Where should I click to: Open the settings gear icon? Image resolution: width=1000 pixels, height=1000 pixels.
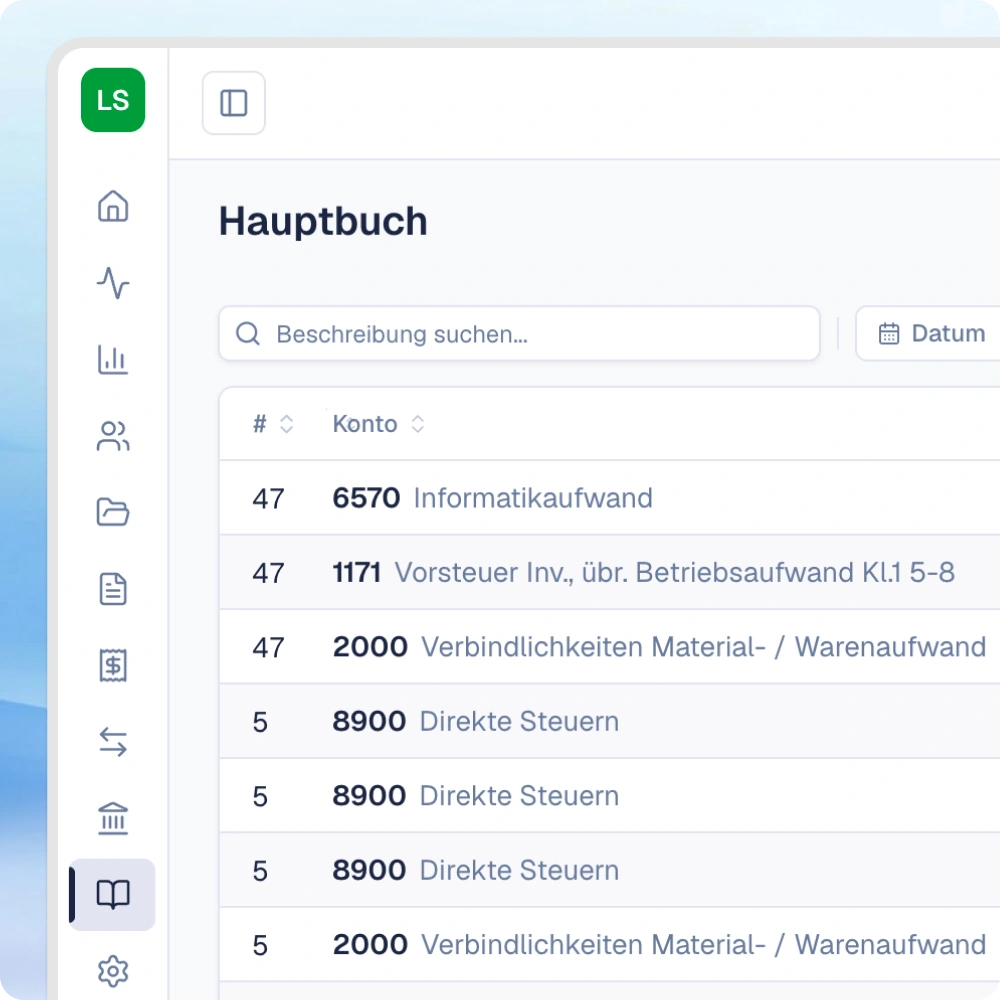tap(113, 971)
